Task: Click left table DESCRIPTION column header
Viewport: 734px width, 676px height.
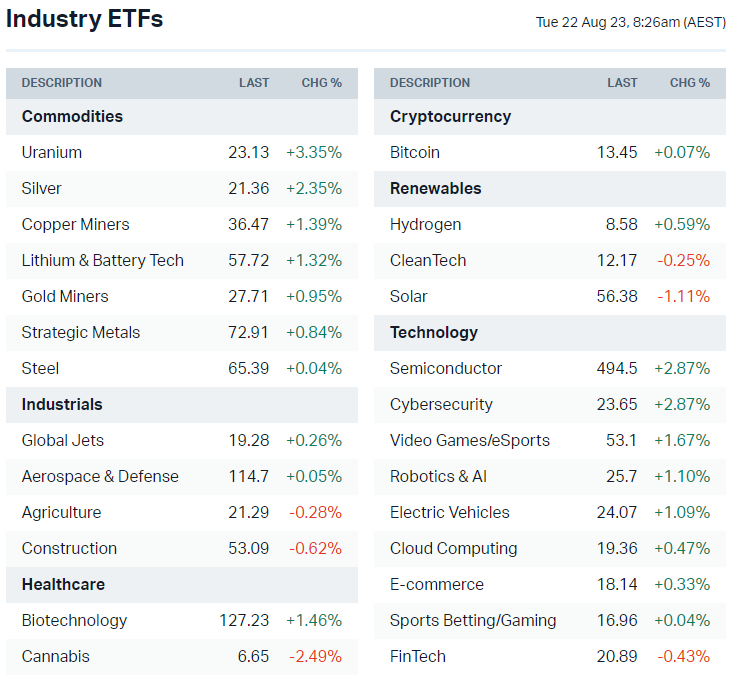Action: pos(62,83)
